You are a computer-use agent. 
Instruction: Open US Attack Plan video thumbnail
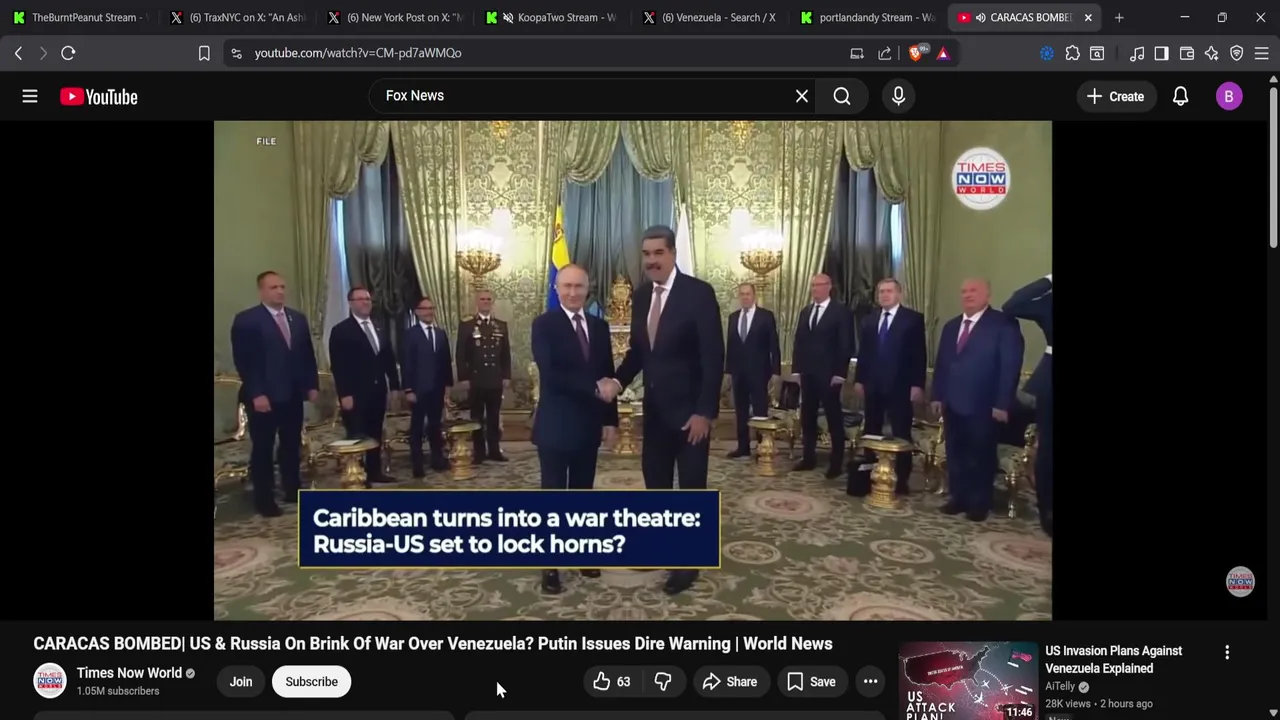click(x=968, y=681)
